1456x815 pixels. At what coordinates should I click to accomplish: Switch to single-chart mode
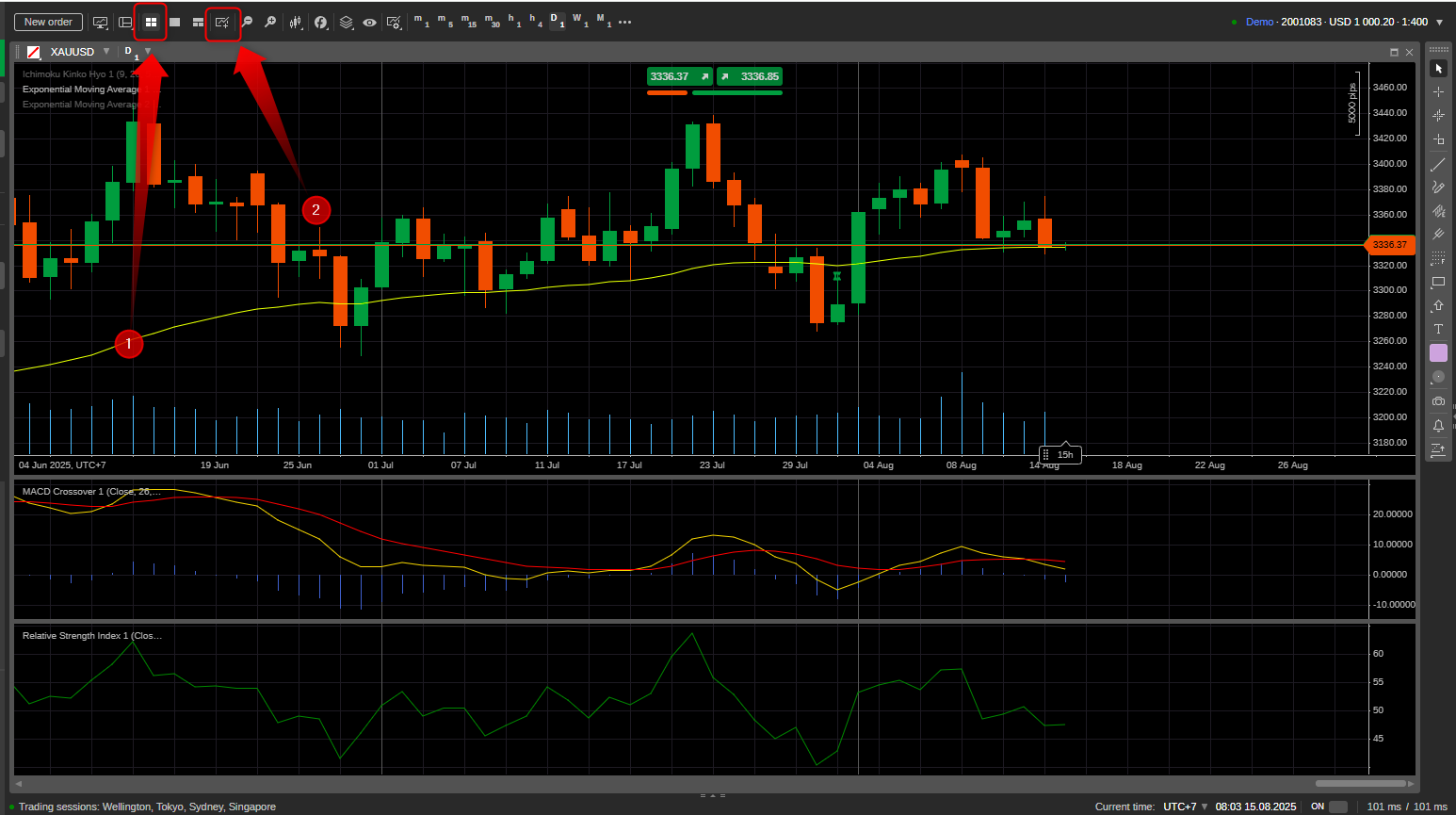tap(174, 22)
